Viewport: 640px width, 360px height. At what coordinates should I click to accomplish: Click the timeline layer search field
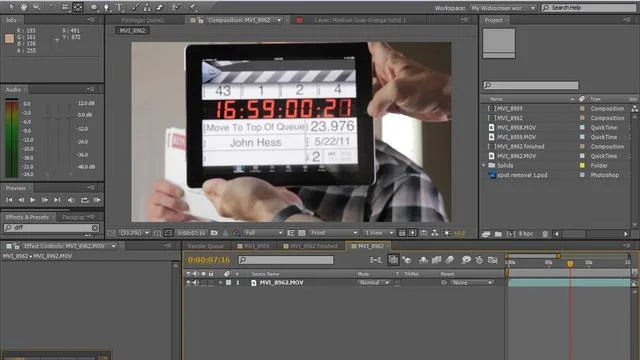pyautogui.click(x=286, y=260)
